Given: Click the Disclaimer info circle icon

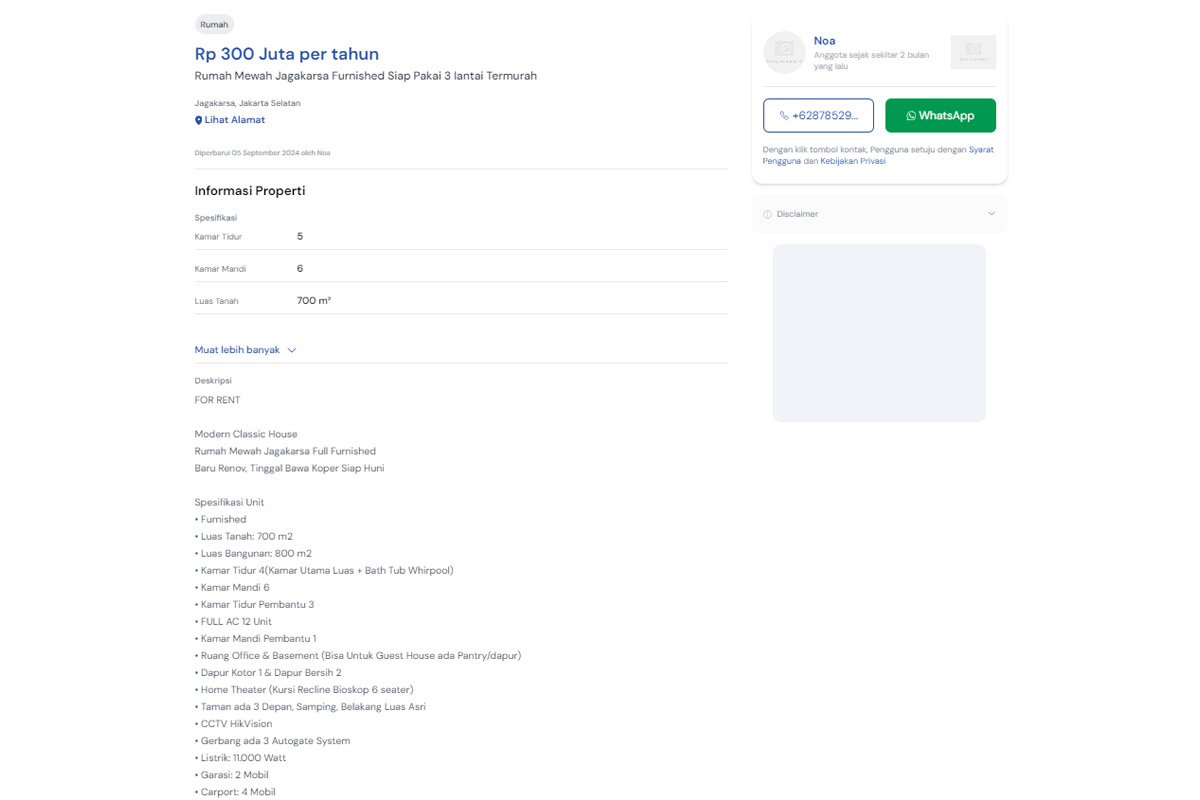Looking at the screenshot, I should point(768,214).
